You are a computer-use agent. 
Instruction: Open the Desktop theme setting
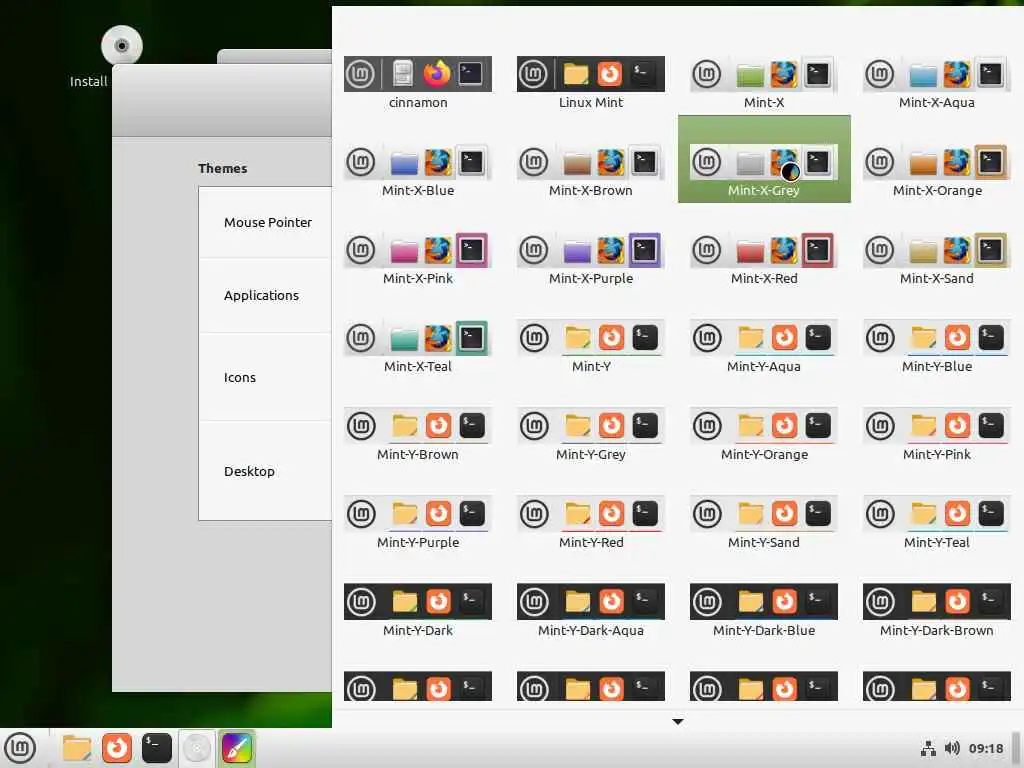coord(266,471)
